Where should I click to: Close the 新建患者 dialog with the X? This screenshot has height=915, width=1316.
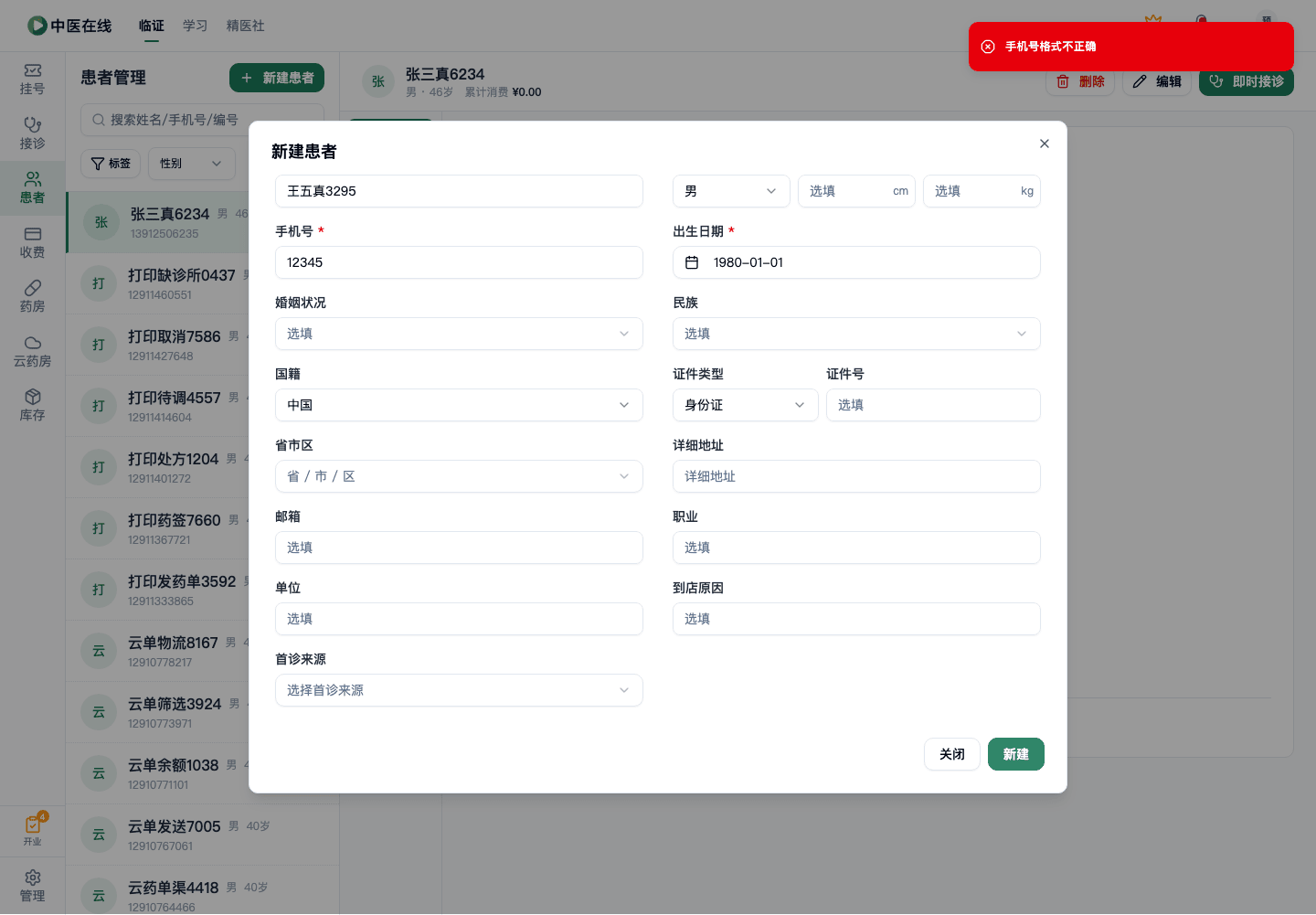[1045, 144]
